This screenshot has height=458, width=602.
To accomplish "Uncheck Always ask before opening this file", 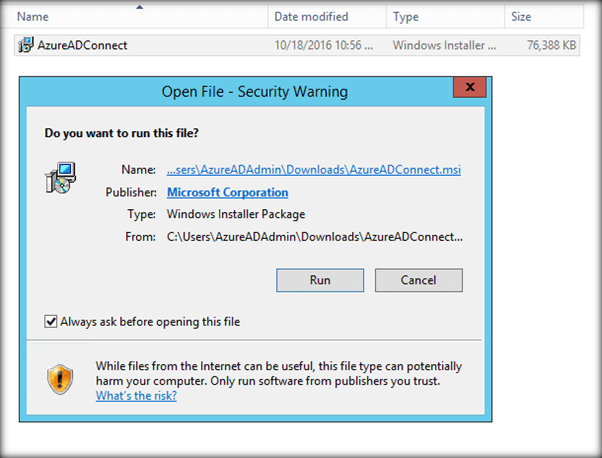I will point(51,322).
